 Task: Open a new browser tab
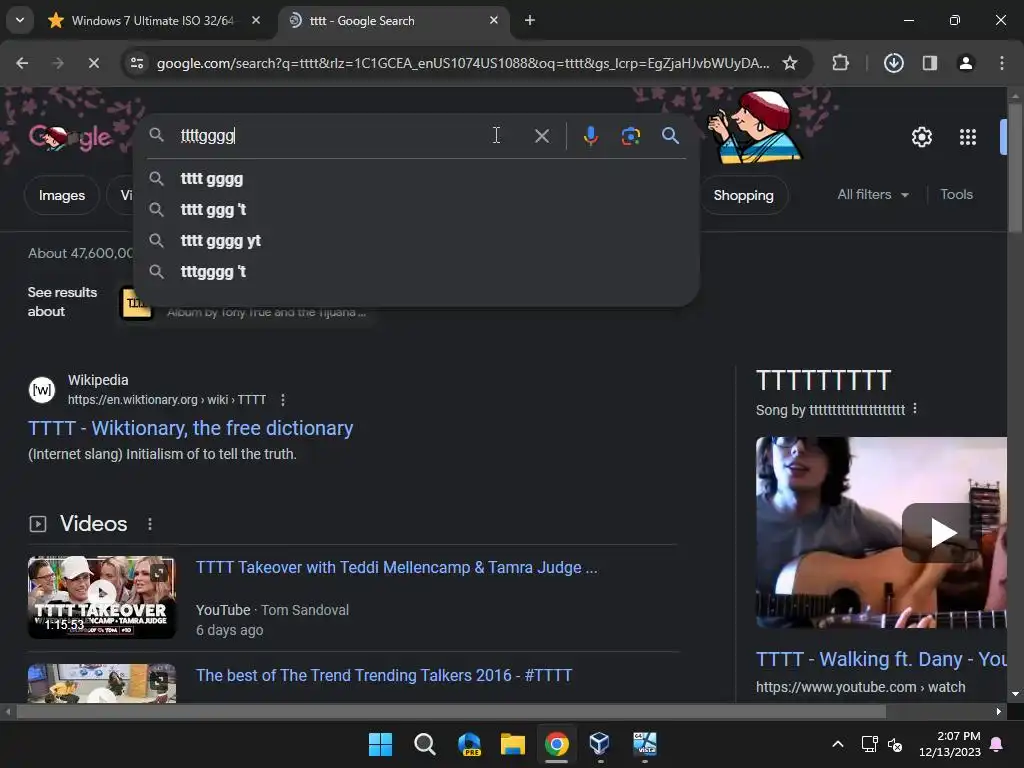[x=530, y=21]
